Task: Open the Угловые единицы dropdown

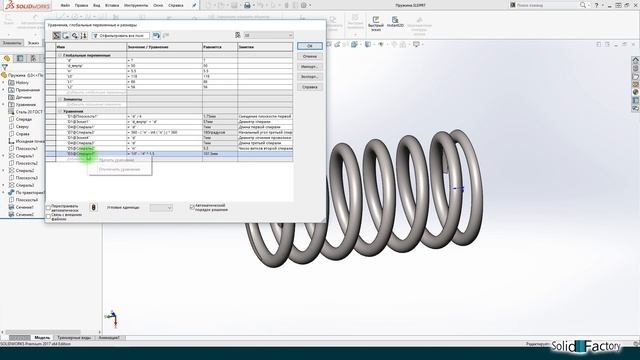Action: (161, 208)
